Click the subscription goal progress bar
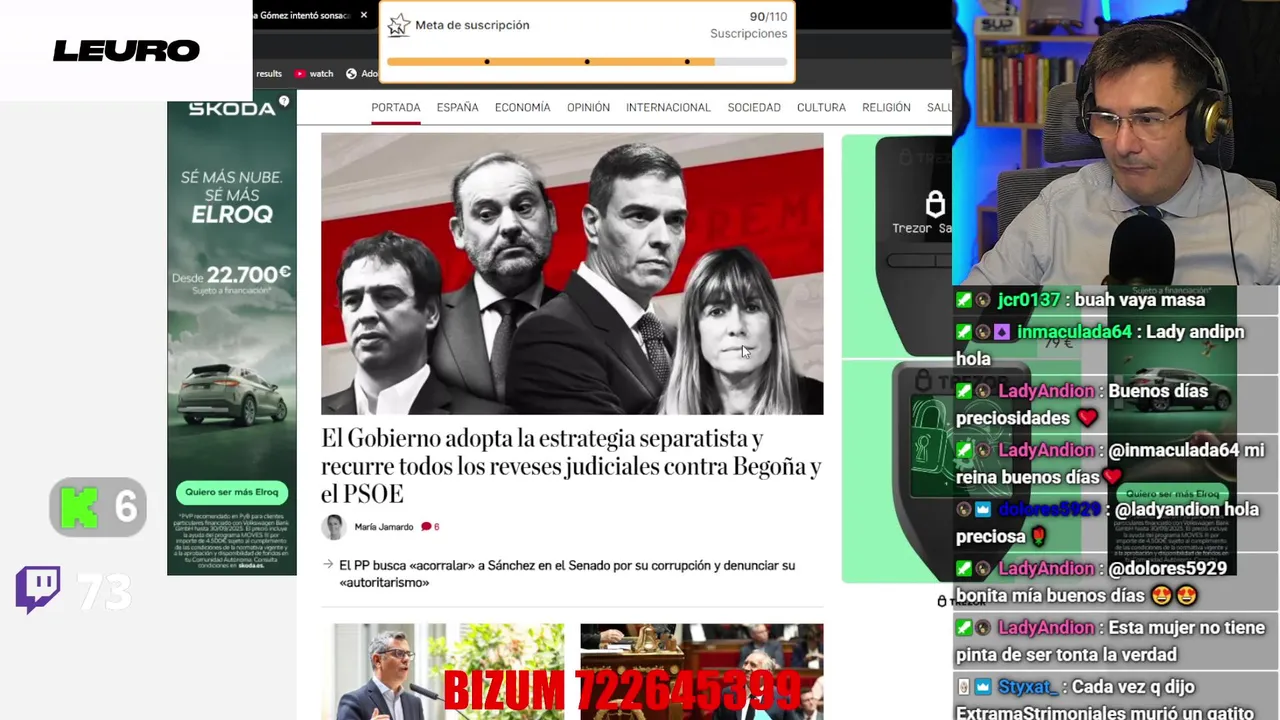 587,62
